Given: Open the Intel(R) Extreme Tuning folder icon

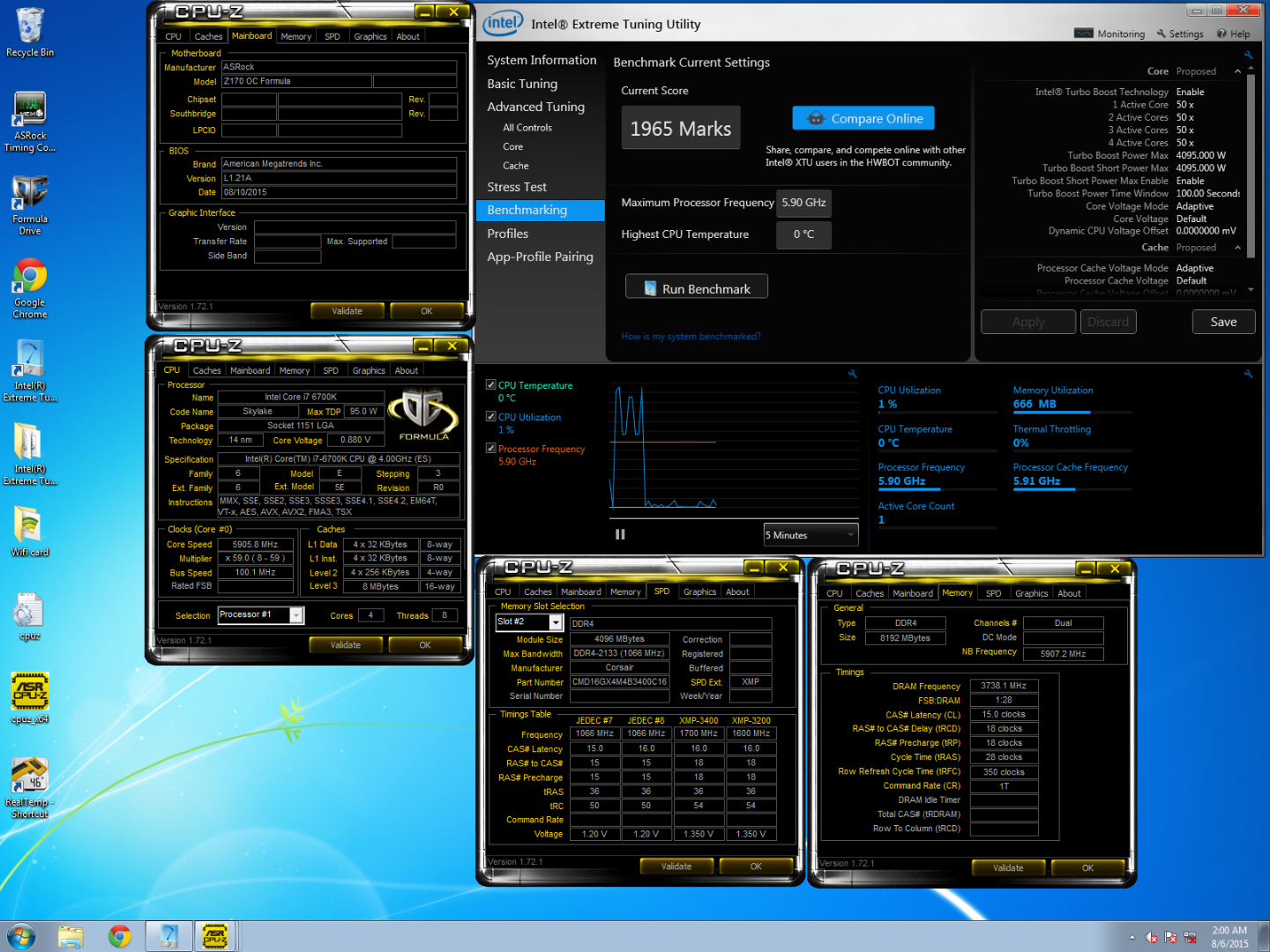Looking at the screenshot, I should click(29, 455).
